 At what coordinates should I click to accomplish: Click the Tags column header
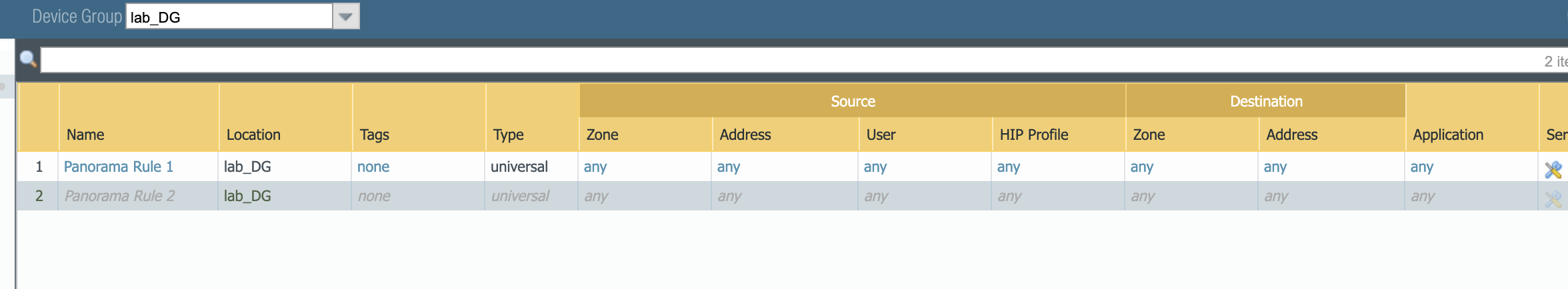tap(375, 135)
